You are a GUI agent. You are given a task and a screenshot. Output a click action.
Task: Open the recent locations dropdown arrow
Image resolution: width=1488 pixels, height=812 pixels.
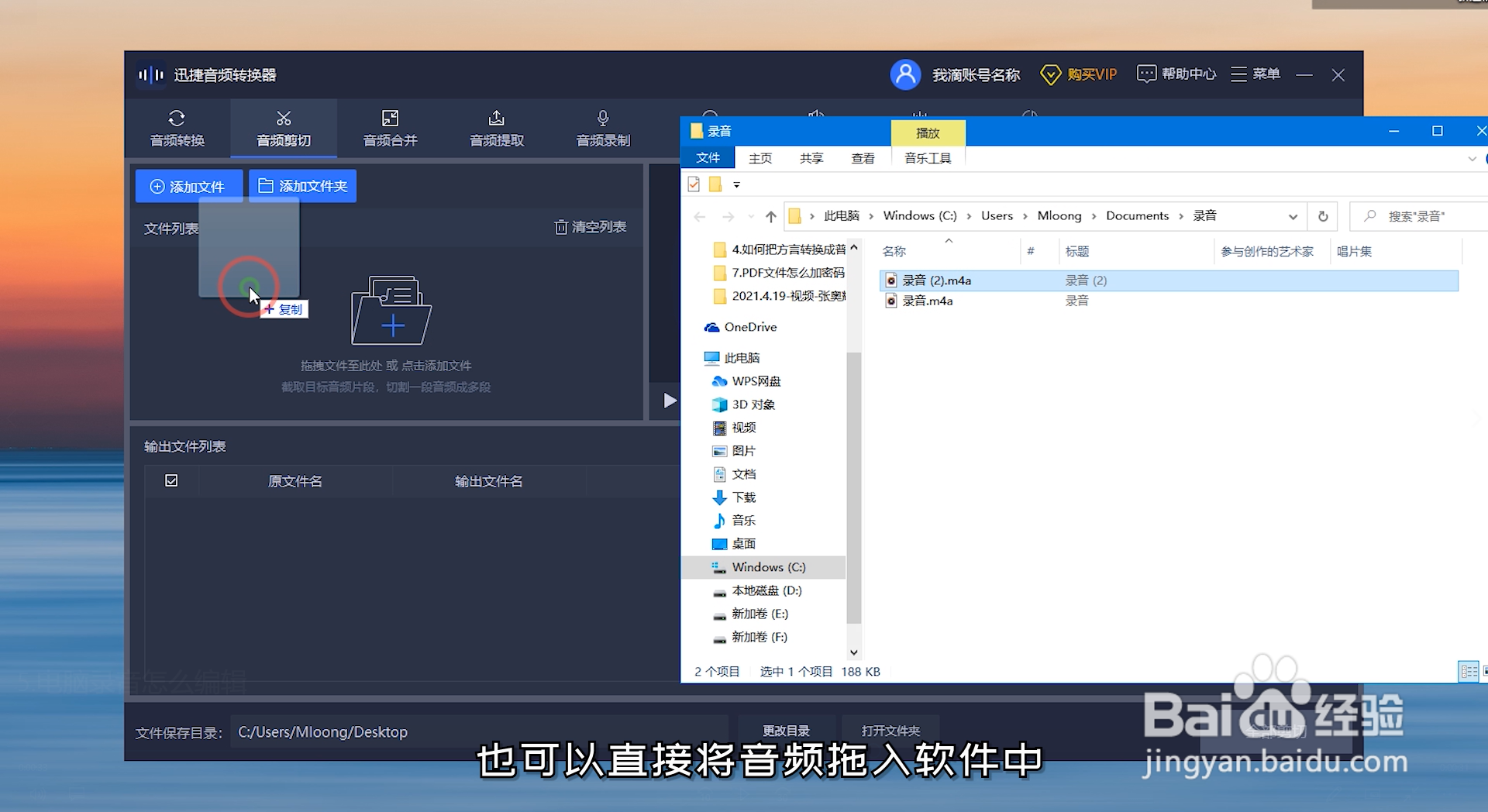pos(751,217)
